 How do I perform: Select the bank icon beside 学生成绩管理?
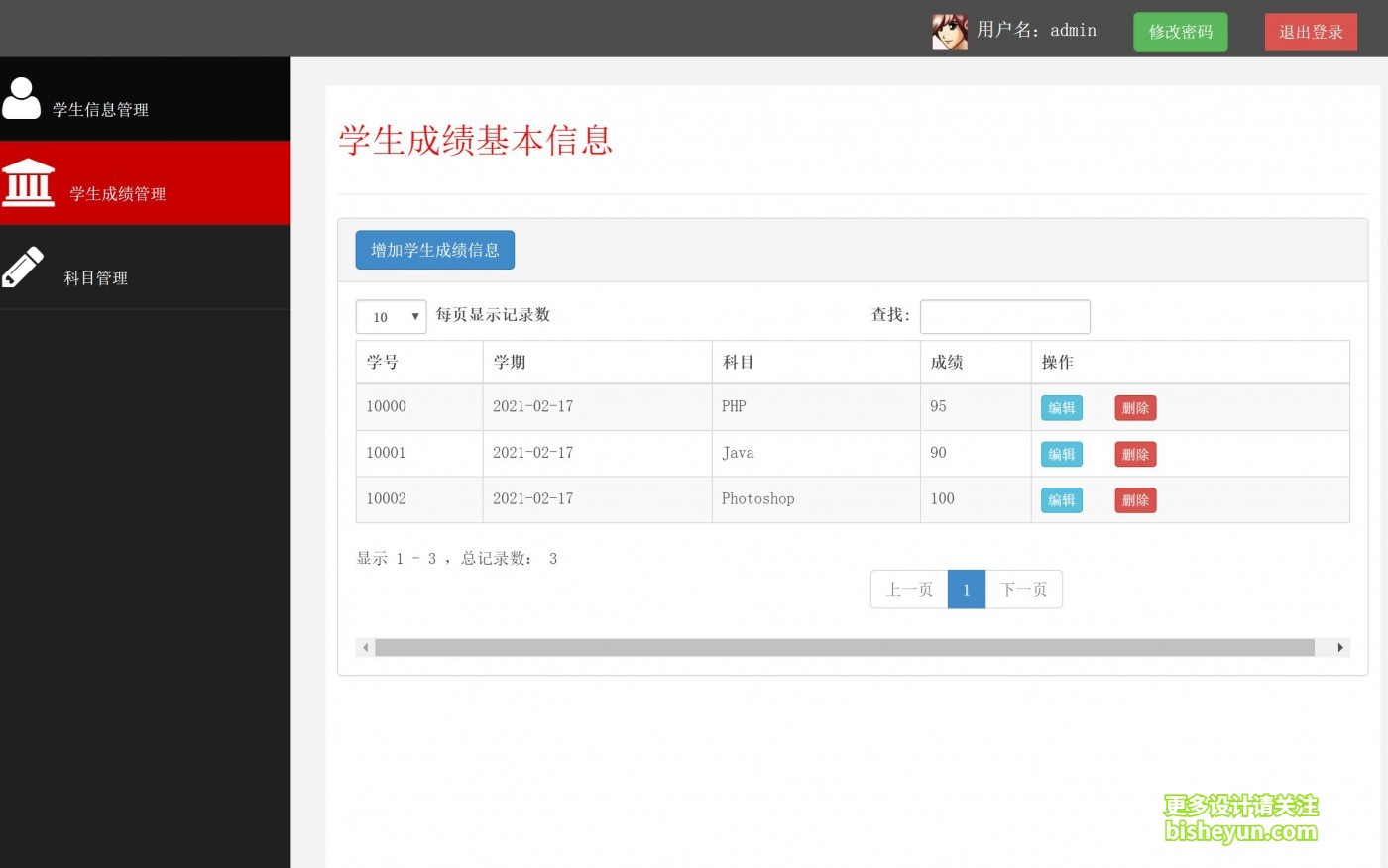[x=29, y=181]
